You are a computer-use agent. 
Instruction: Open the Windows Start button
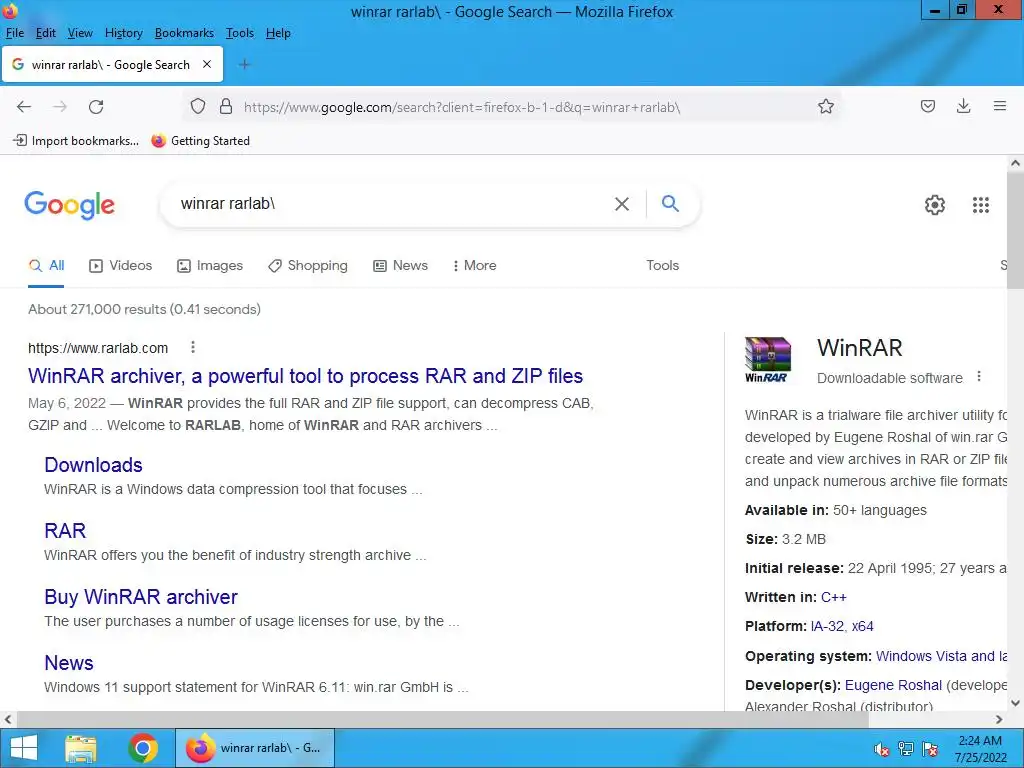(x=24, y=748)
